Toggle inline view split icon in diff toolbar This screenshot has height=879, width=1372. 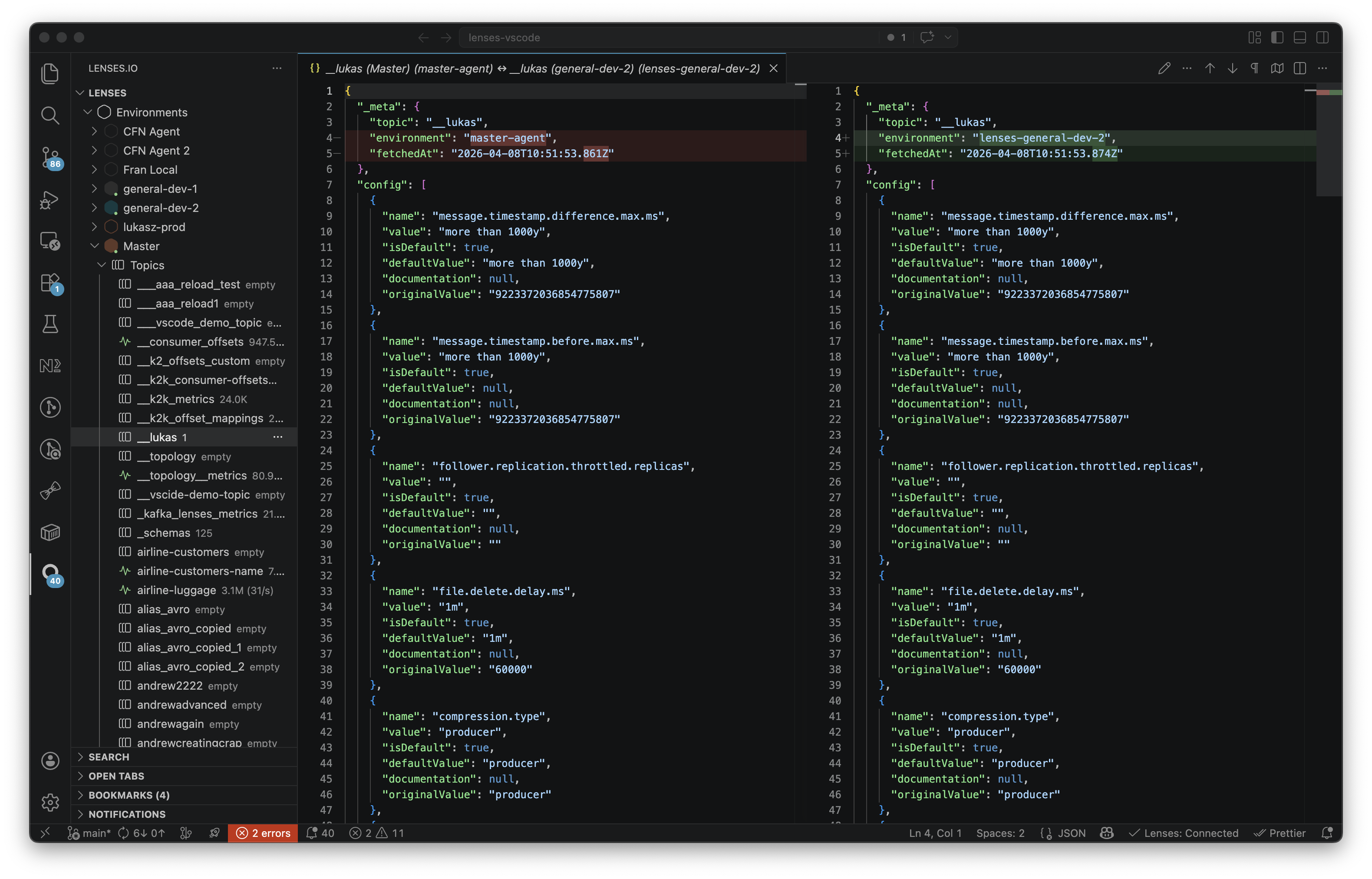(1299, 69)
